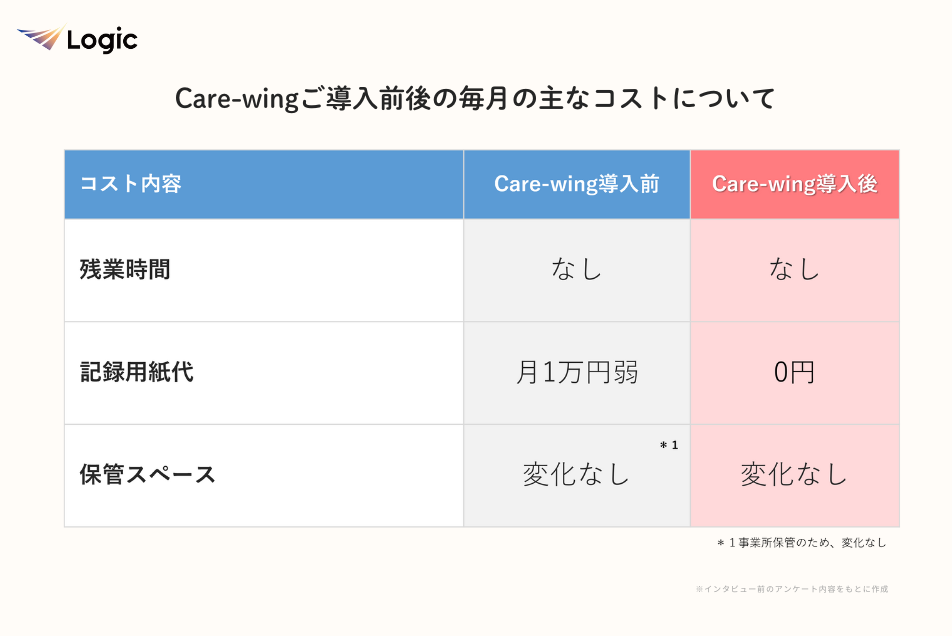Select the pink Care-wing導入後 header
This screenshot has height=636, width=952.
click(794, 184)
